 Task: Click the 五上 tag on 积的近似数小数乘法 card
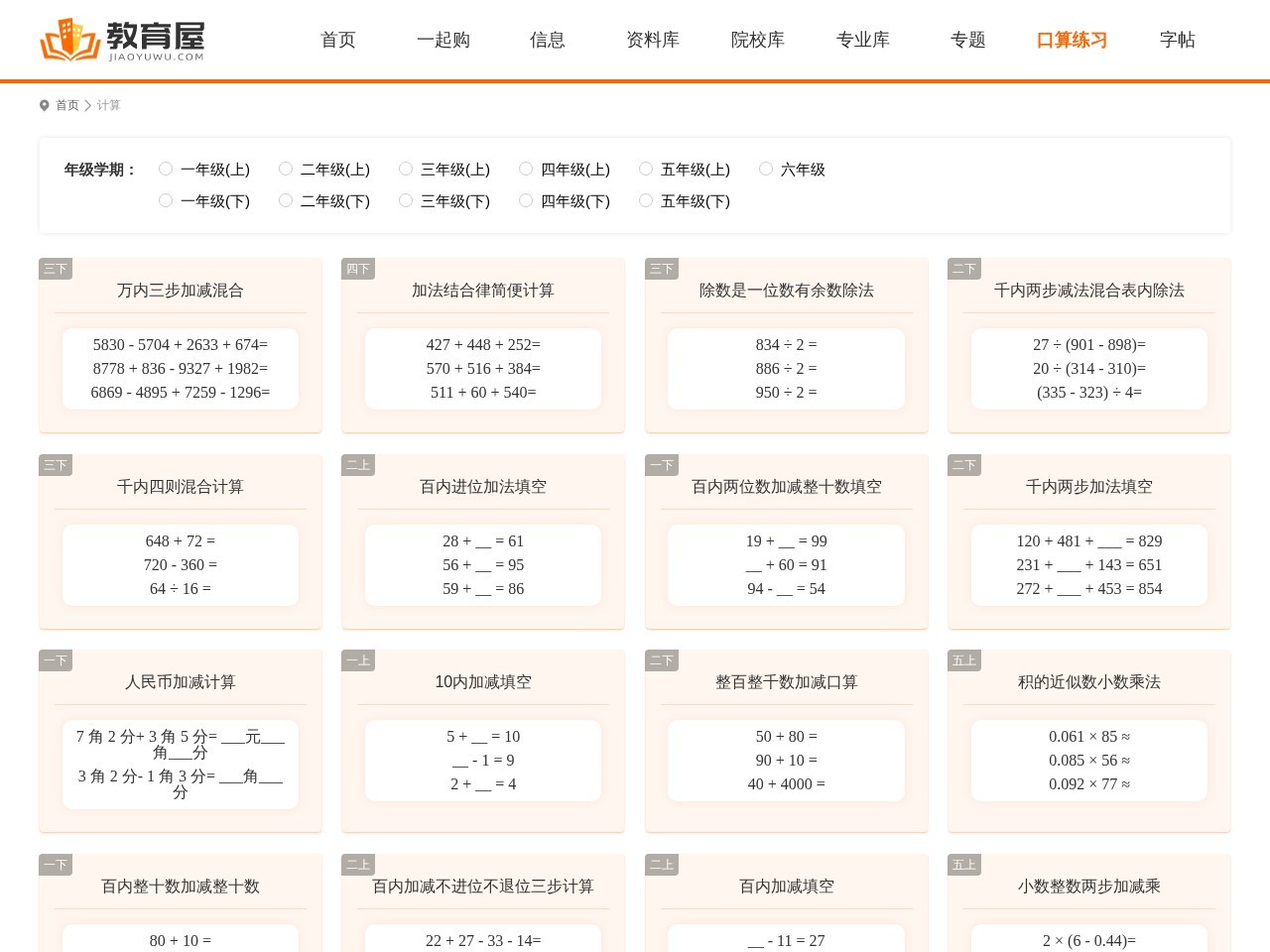coord(964,660)
